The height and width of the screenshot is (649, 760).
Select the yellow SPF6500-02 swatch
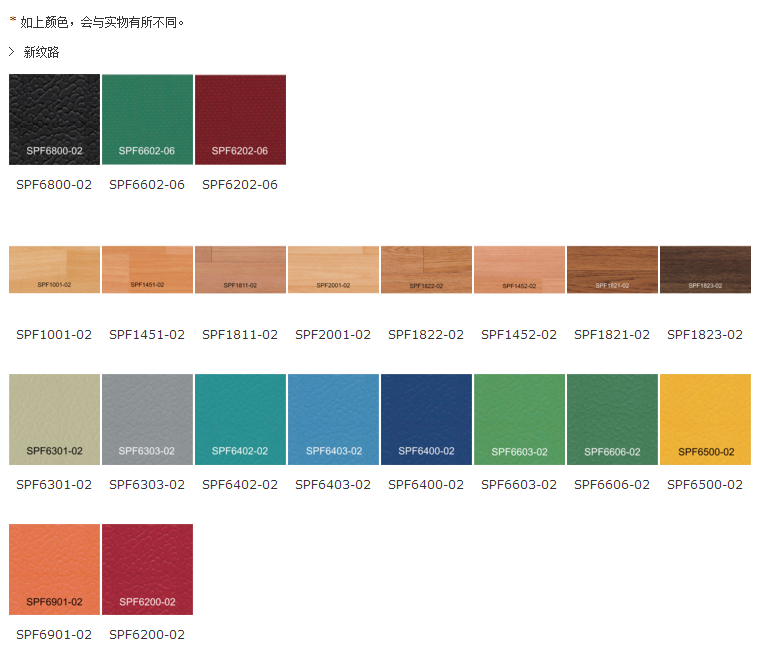click(x=705, y=419)
